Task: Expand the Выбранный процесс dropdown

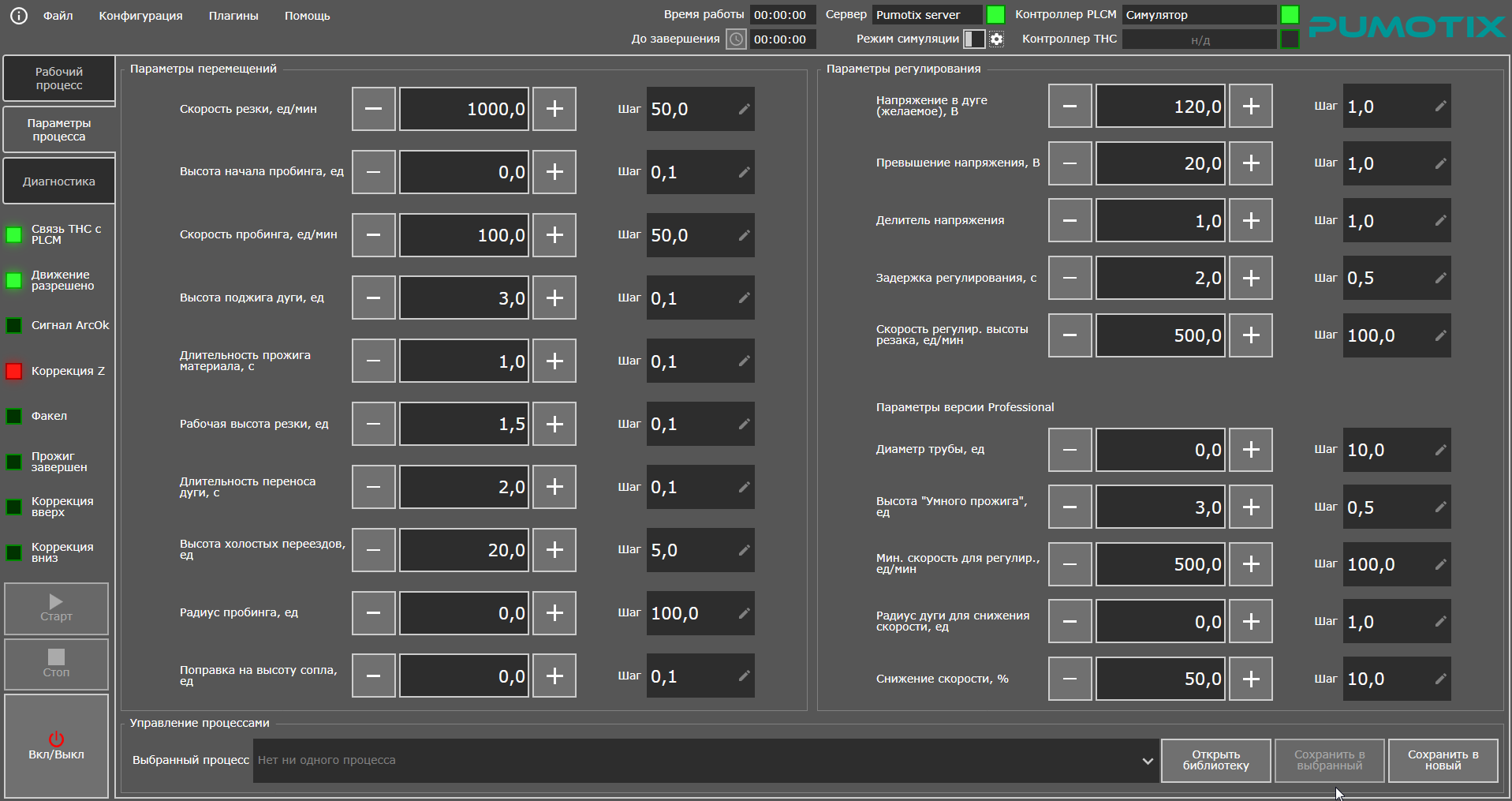Action: [x=1147, y=761]
